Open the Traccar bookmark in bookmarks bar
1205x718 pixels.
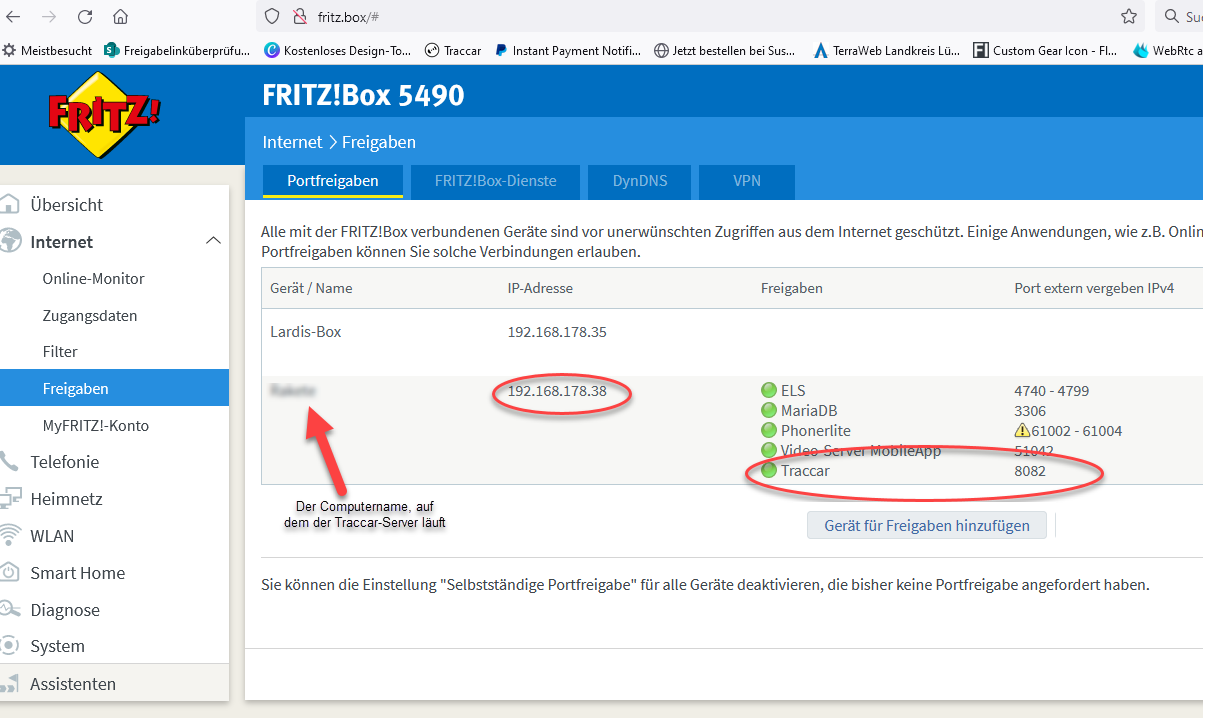[453, 50]
